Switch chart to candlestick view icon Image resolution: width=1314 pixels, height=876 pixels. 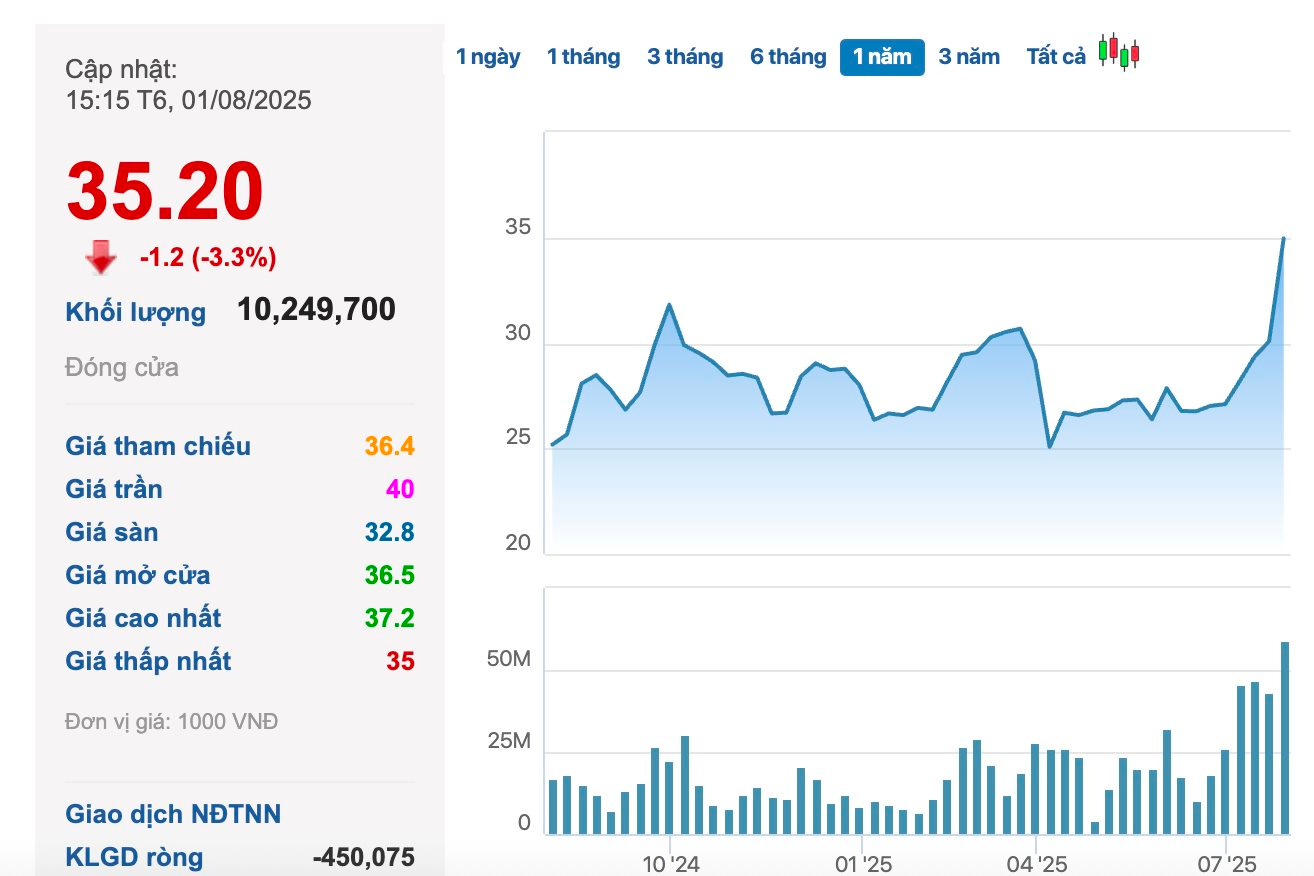pos(1119,53)
